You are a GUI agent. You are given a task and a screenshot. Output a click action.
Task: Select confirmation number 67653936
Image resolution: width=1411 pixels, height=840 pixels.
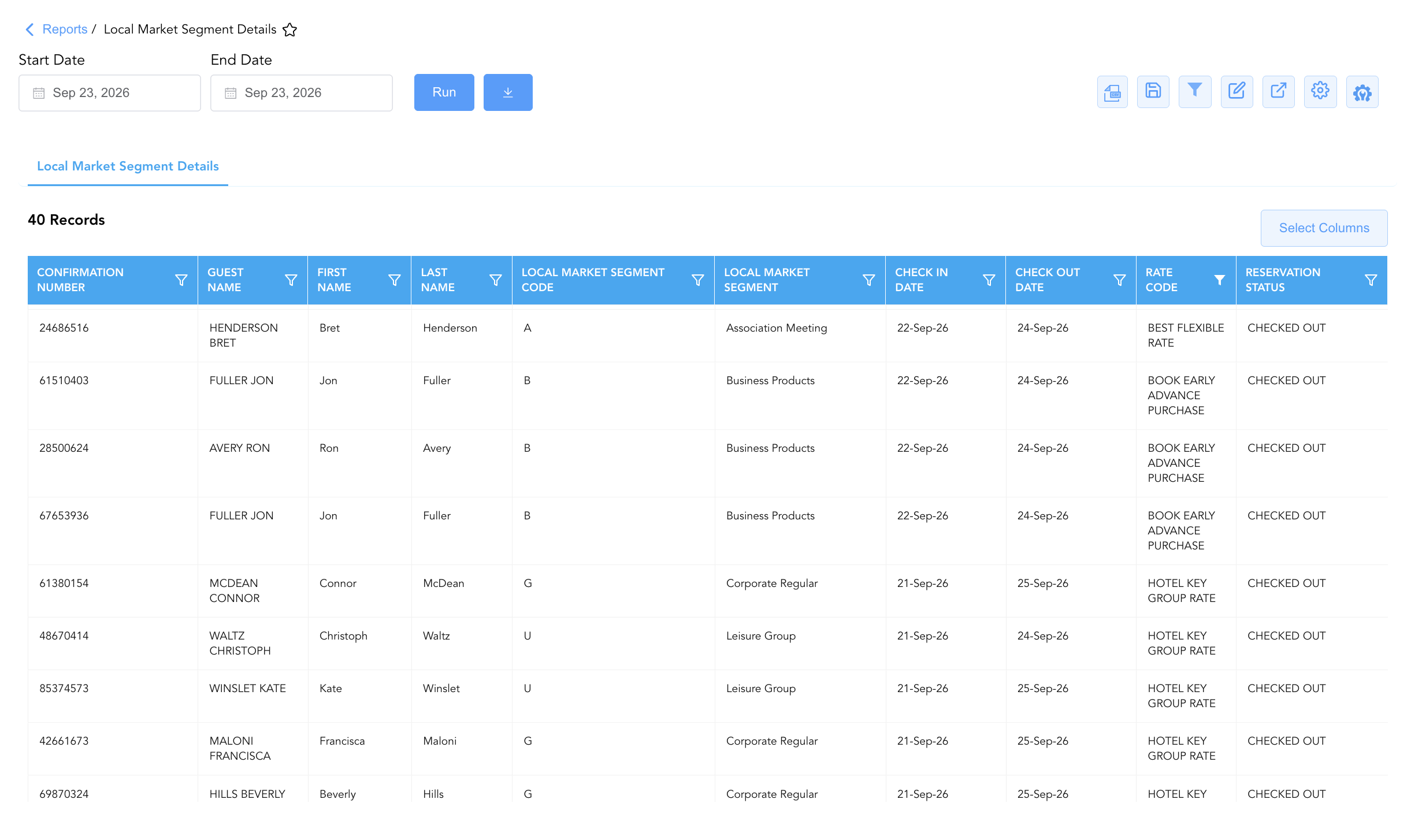(x=64, y=516)
